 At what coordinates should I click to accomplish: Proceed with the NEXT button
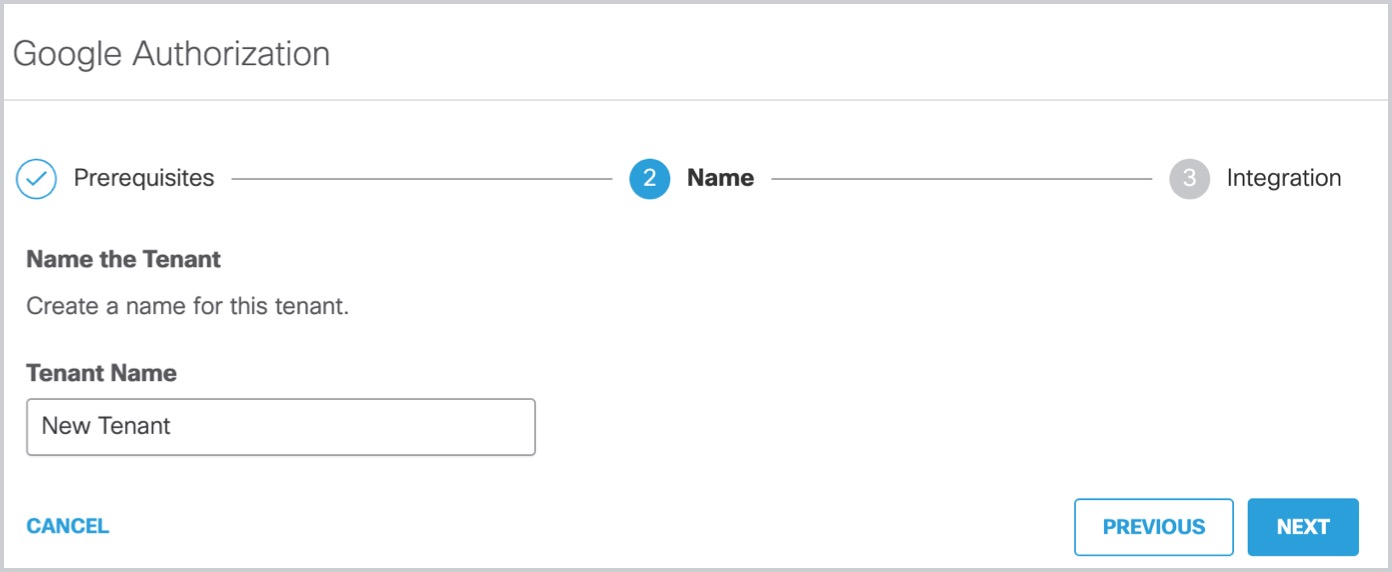coord(1303,527)
